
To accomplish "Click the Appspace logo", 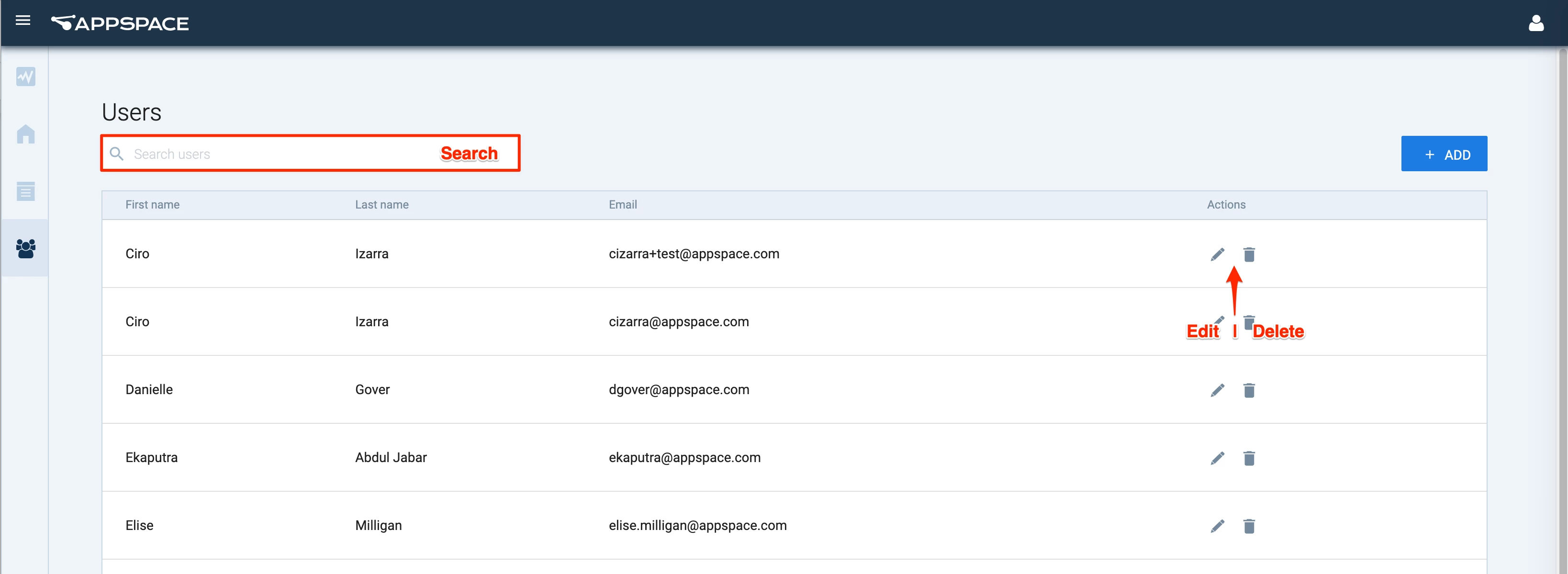I will 121,24.
